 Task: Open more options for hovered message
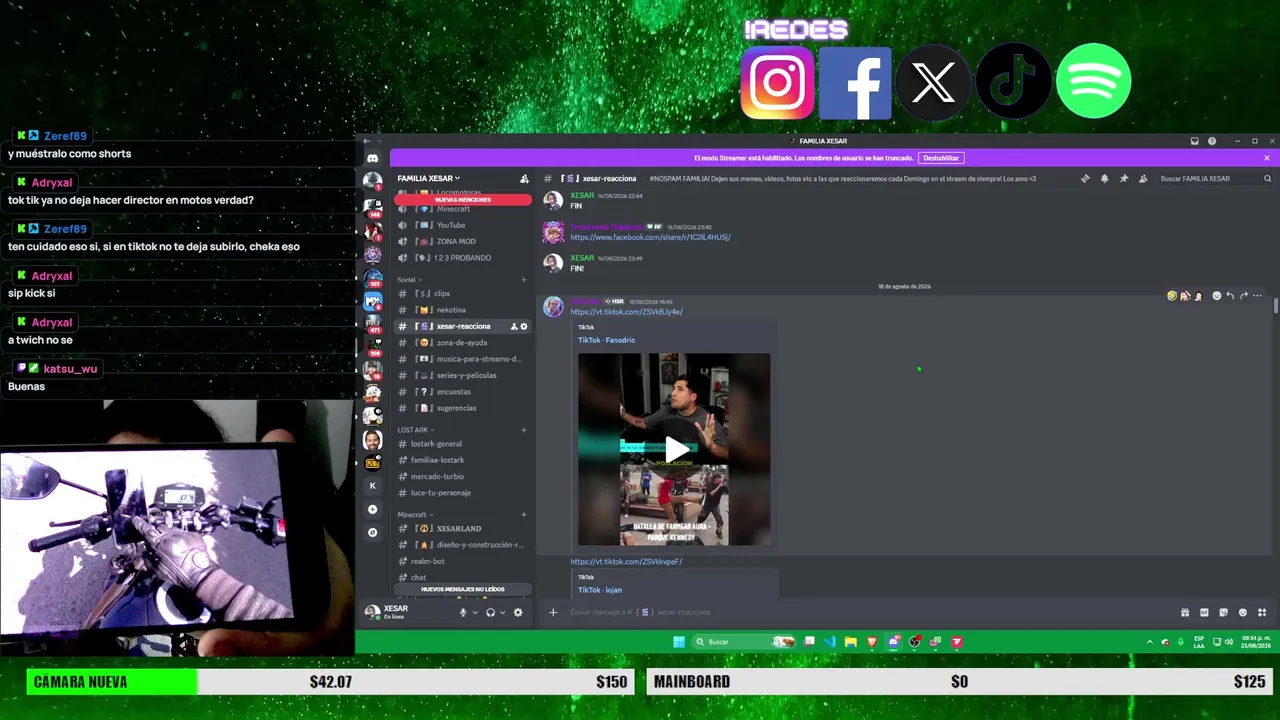point(1258,296)
